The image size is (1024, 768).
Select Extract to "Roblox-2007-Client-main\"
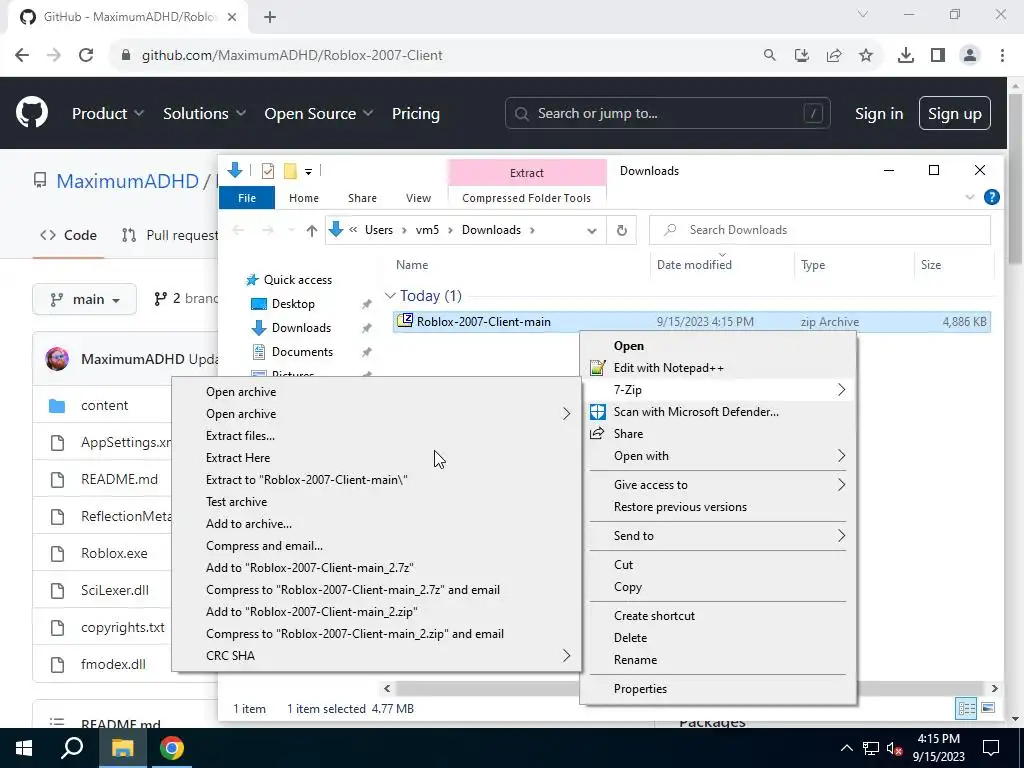(x=377, y=479)
